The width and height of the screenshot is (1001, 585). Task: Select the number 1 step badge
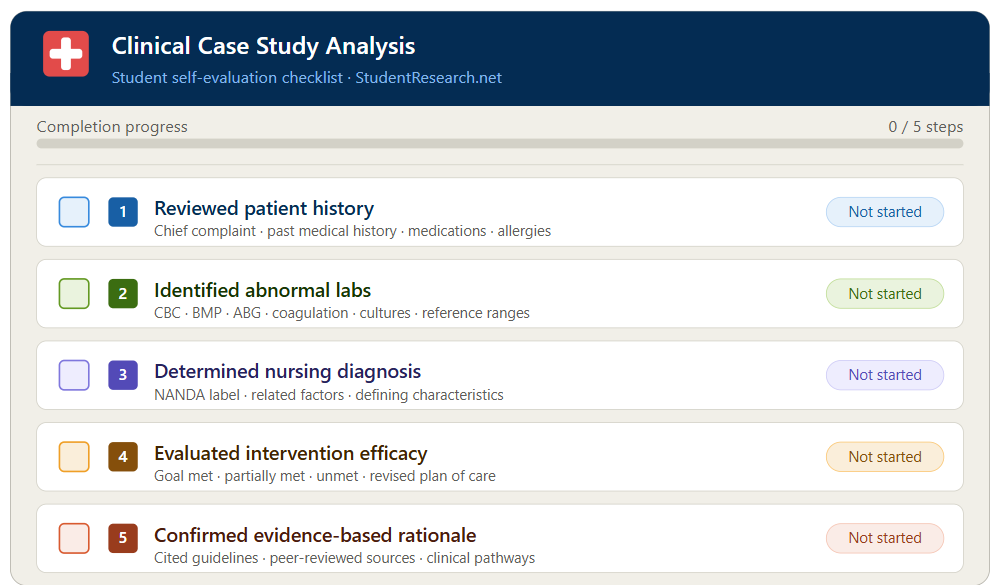pos(122,212)
